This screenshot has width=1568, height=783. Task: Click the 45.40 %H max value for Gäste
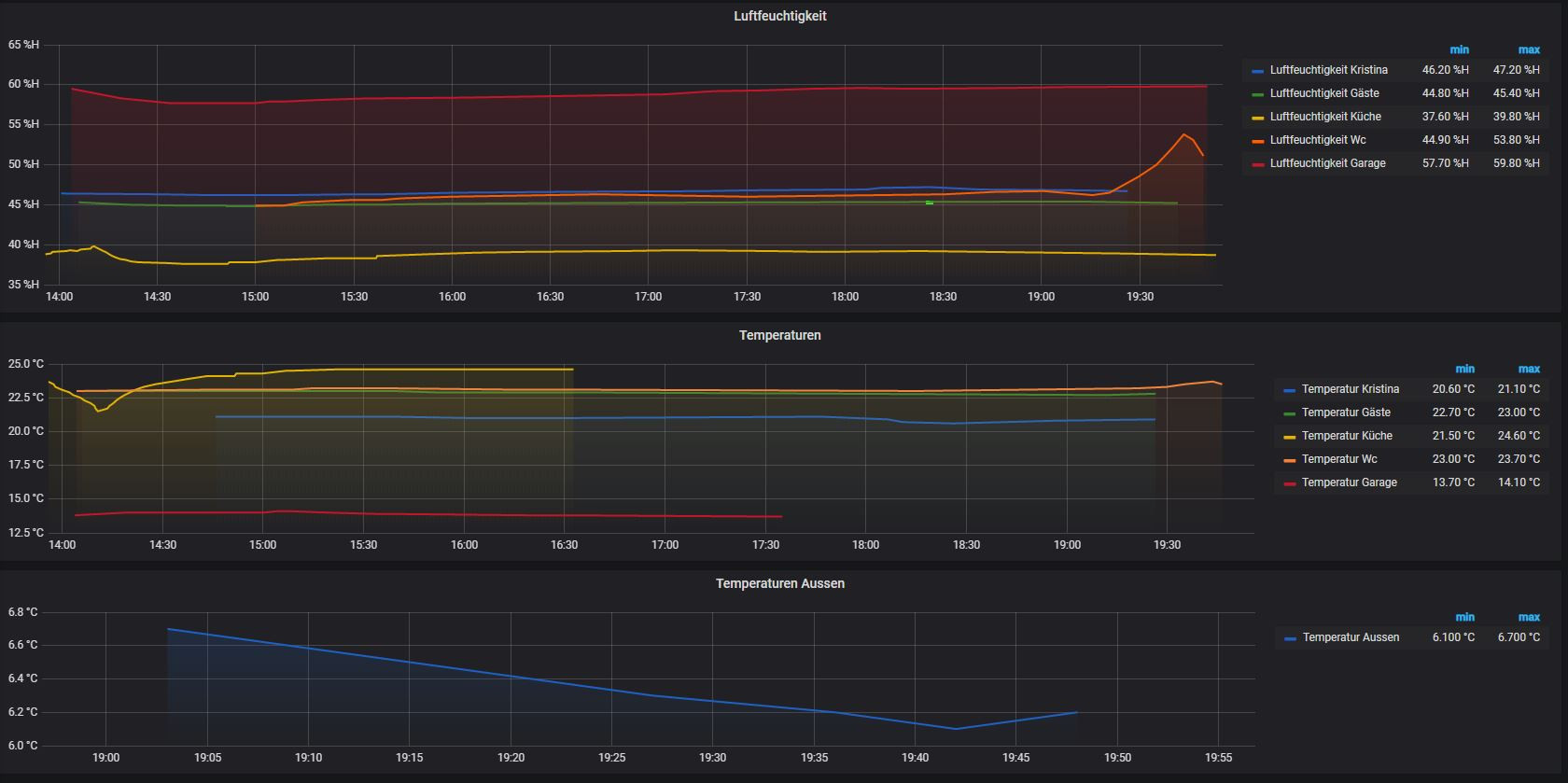1517,93
